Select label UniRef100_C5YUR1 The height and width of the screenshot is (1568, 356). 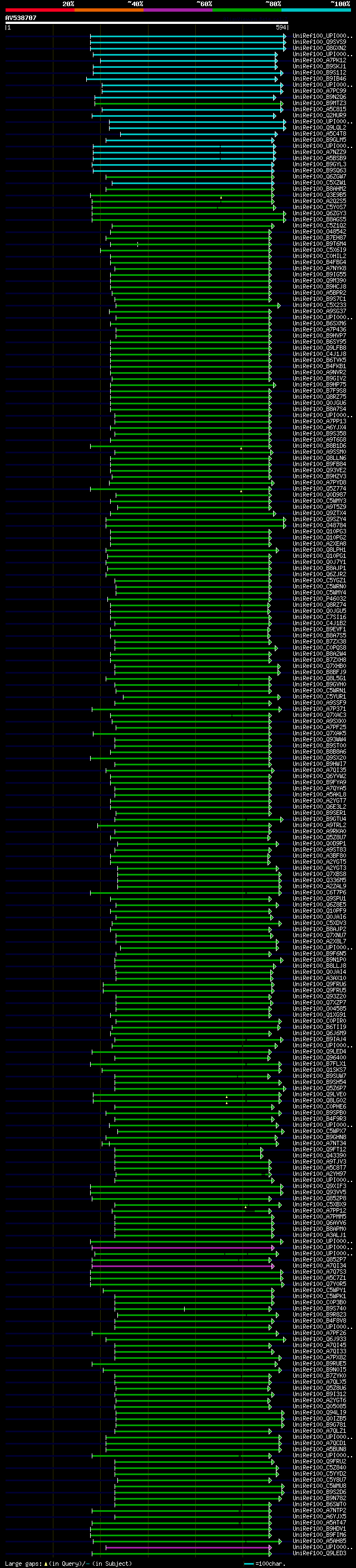319,697
